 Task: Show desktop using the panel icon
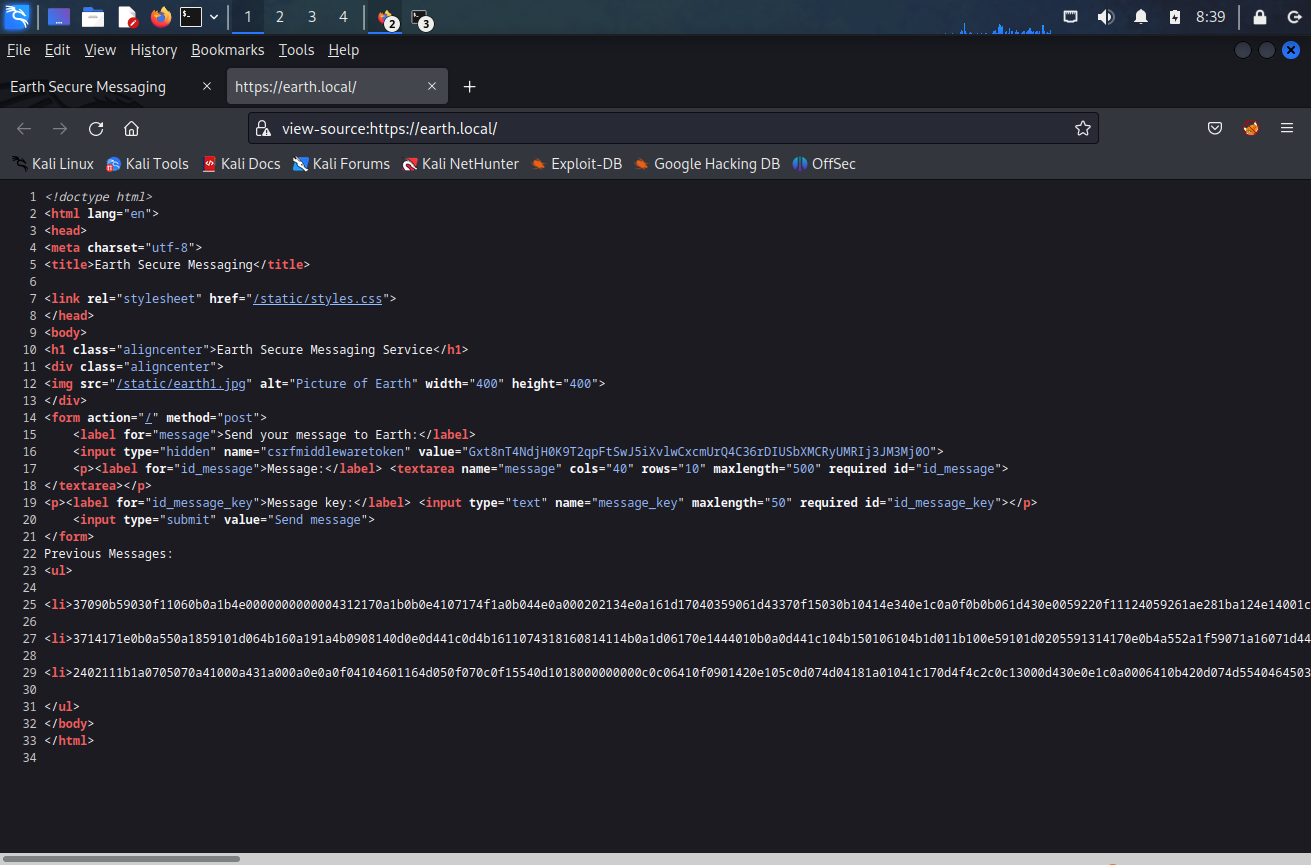click(59, 17)
